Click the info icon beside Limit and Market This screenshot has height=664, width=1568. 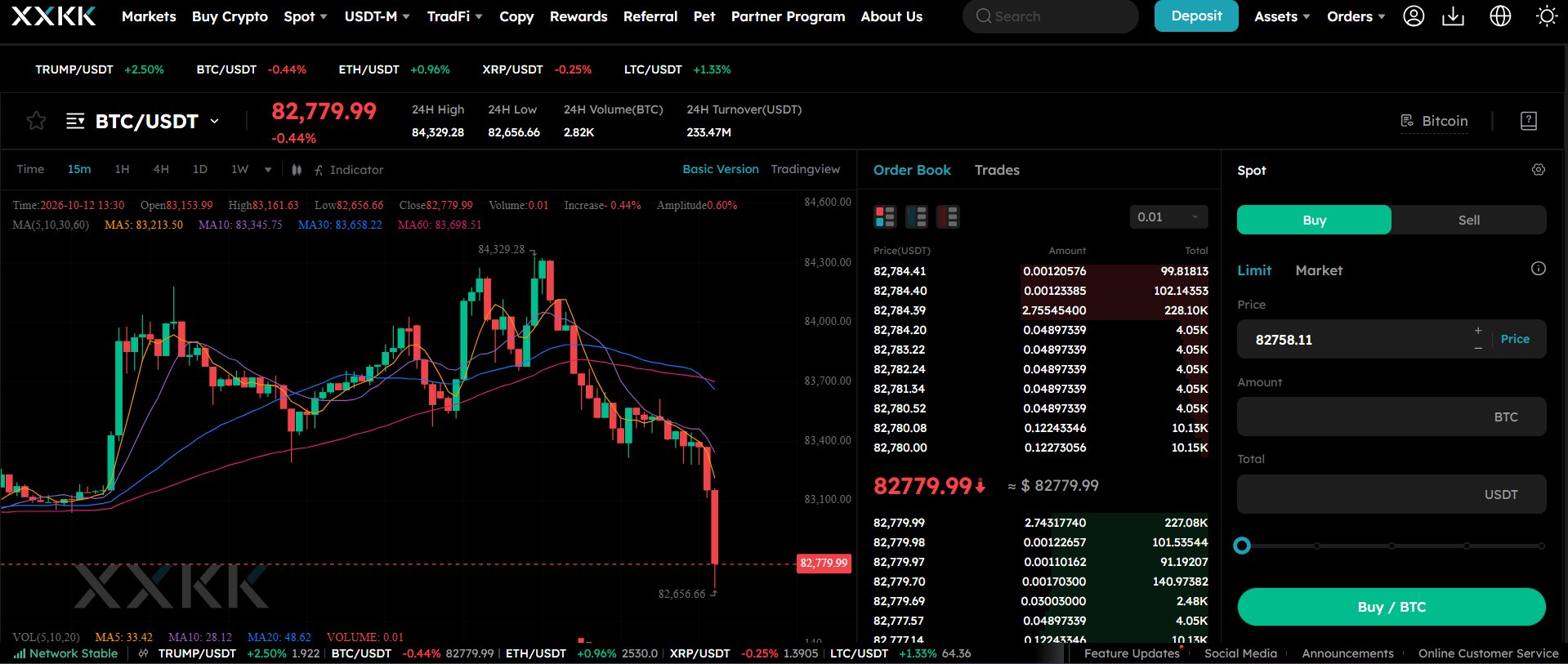[1539, 269]
